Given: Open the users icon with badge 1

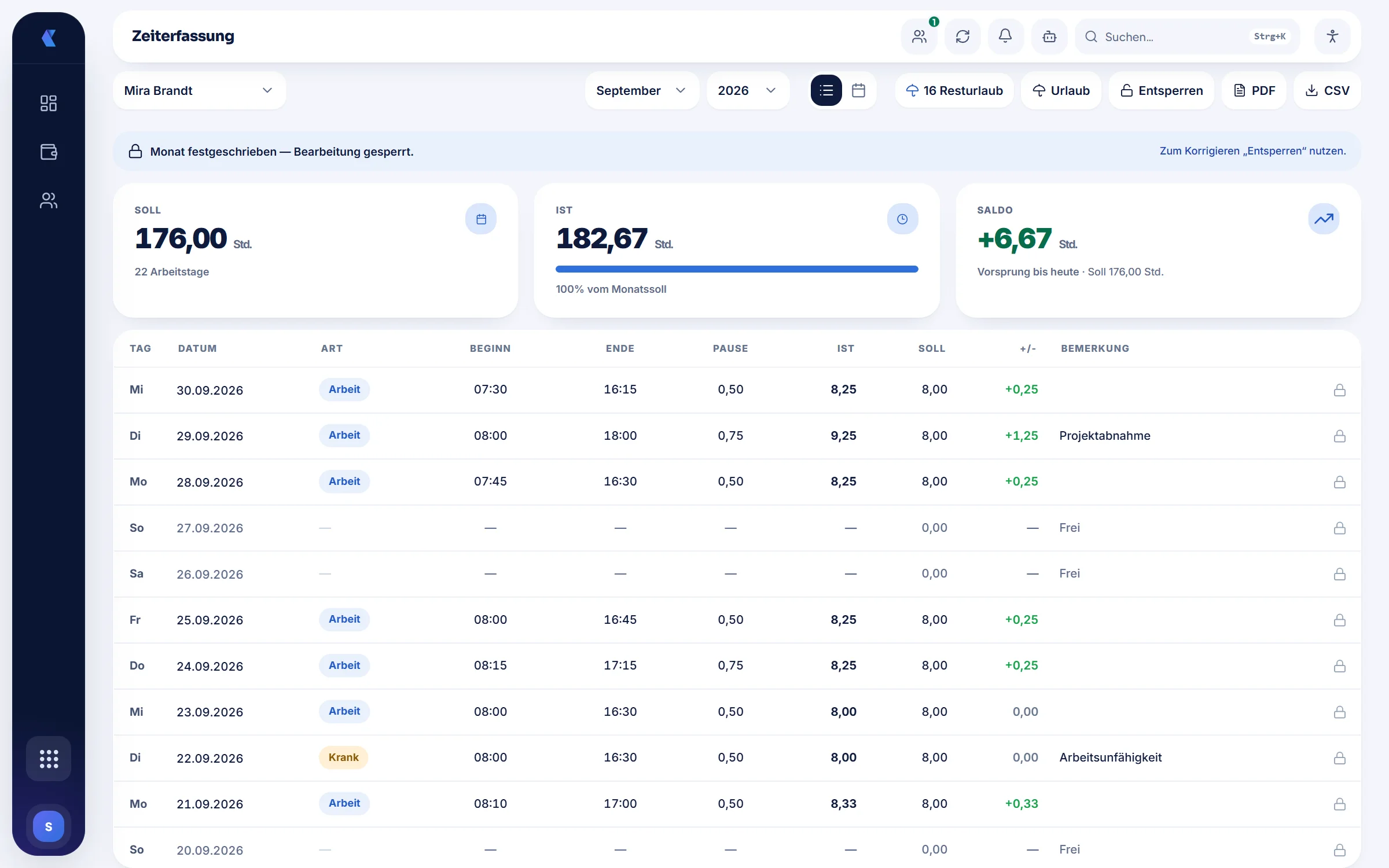Looking at the screenshot, I should 919,36.
